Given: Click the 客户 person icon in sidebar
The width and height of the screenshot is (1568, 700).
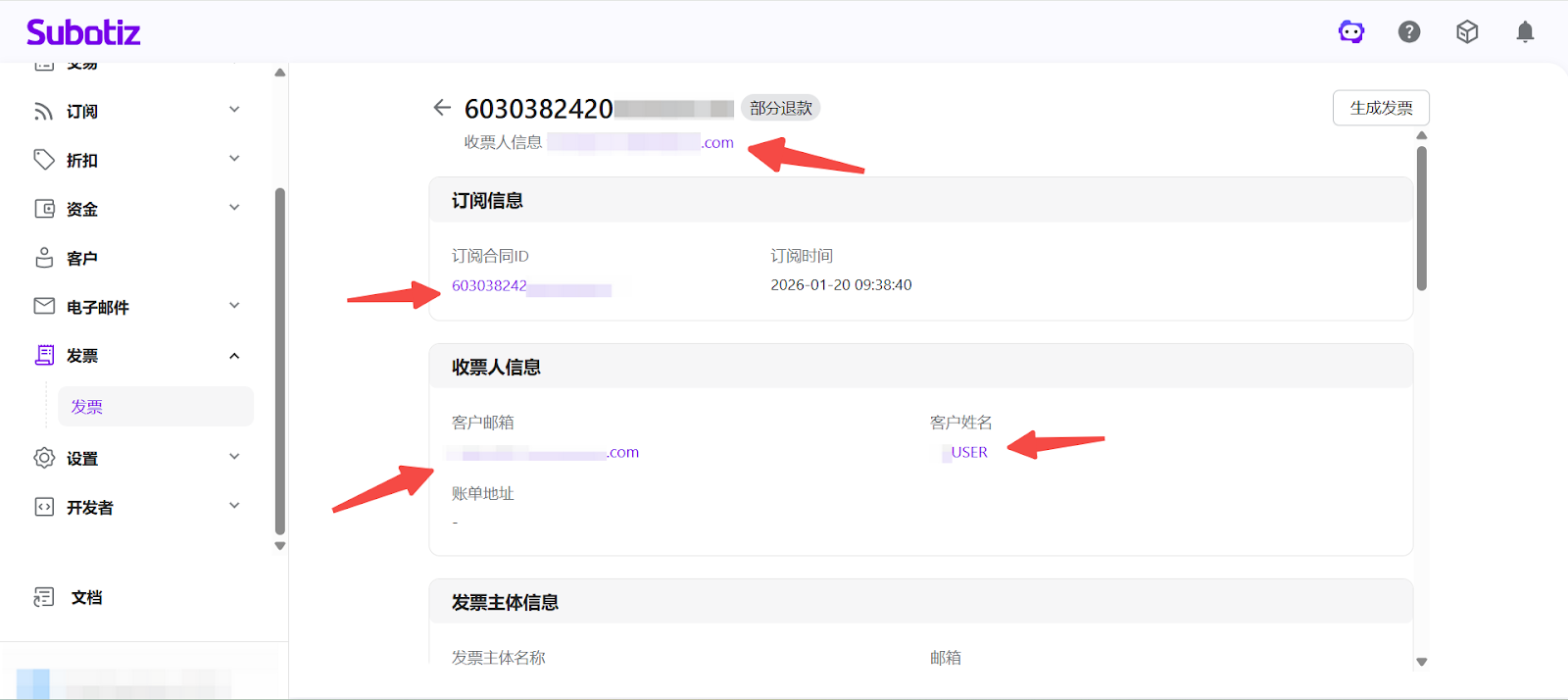Looking at the screenshot, I should click(44, 258).
